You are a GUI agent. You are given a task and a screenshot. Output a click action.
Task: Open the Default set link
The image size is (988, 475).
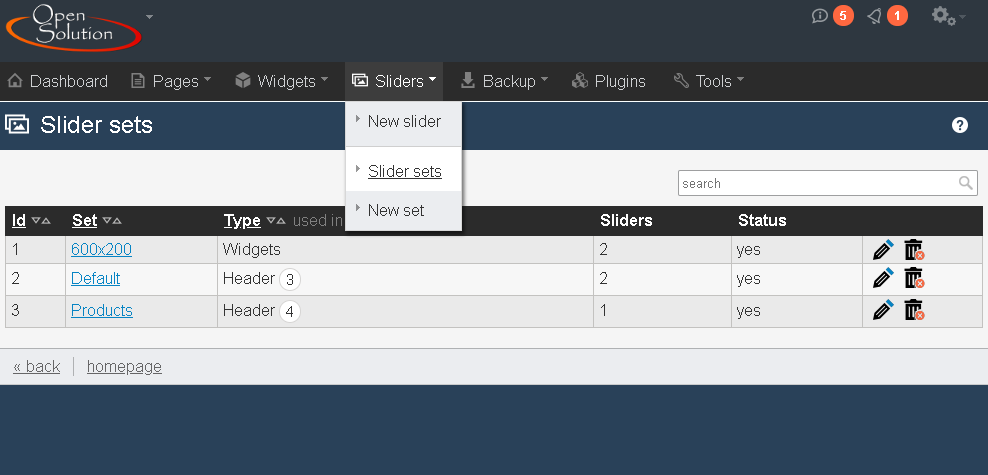(95, 278)
